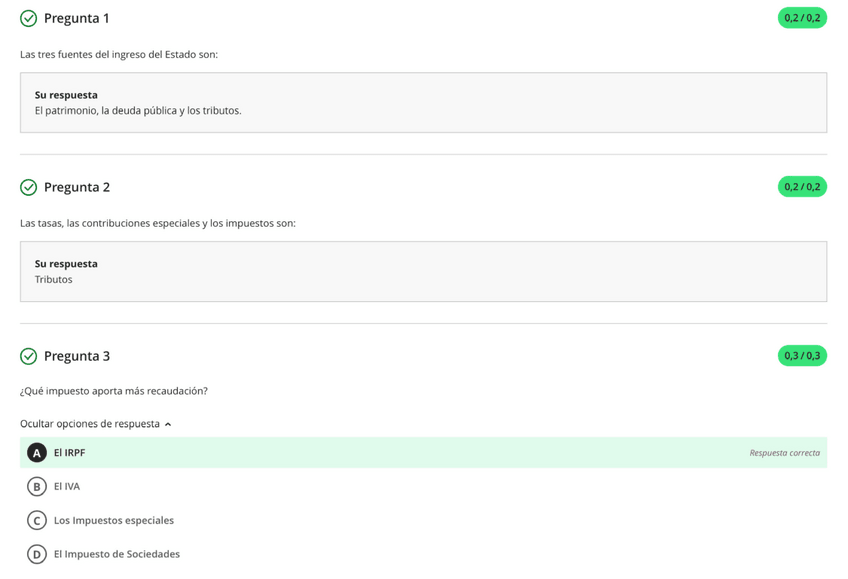
Task: Click the Respuesta correcta label
Action: point(784,453)
